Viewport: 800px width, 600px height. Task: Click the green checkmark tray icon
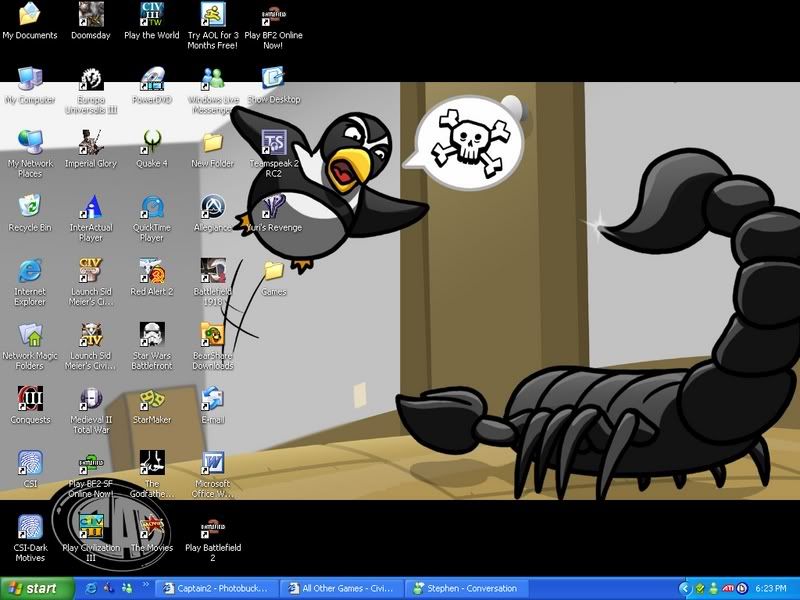[700, 588]
